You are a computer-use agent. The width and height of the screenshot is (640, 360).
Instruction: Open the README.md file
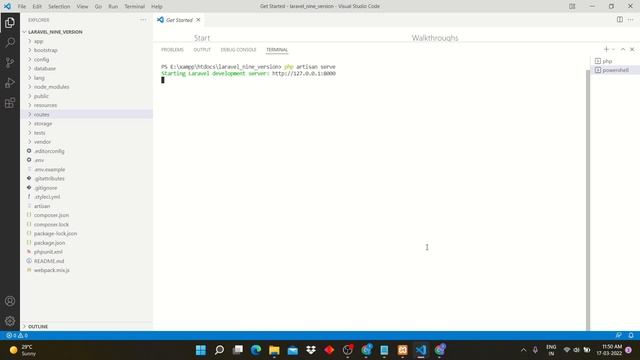(87, 261)
